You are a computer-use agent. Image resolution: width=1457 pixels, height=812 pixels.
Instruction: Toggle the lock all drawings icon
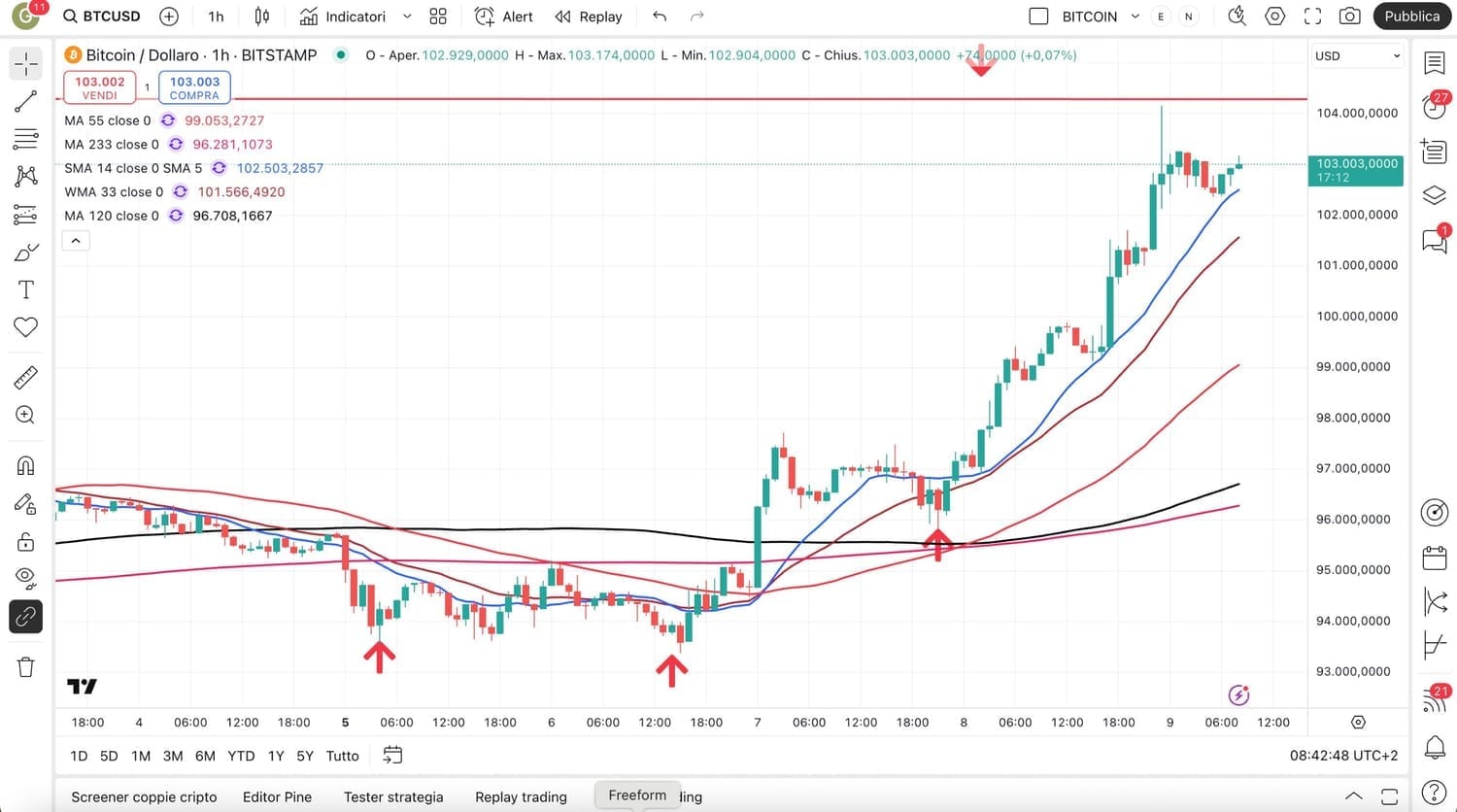point(26,541)
